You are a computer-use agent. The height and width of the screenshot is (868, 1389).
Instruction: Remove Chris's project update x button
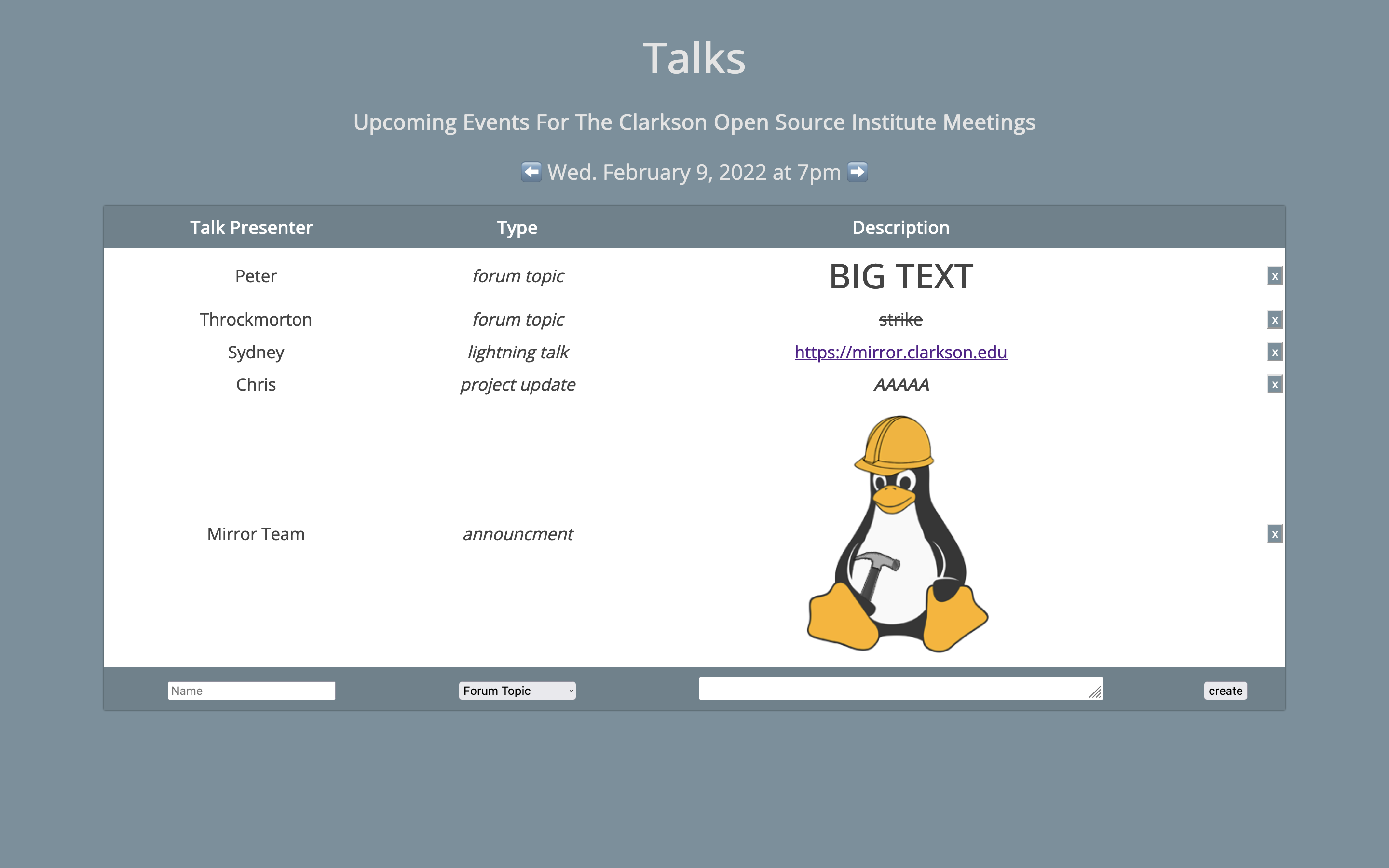[x=1274, y=385]
